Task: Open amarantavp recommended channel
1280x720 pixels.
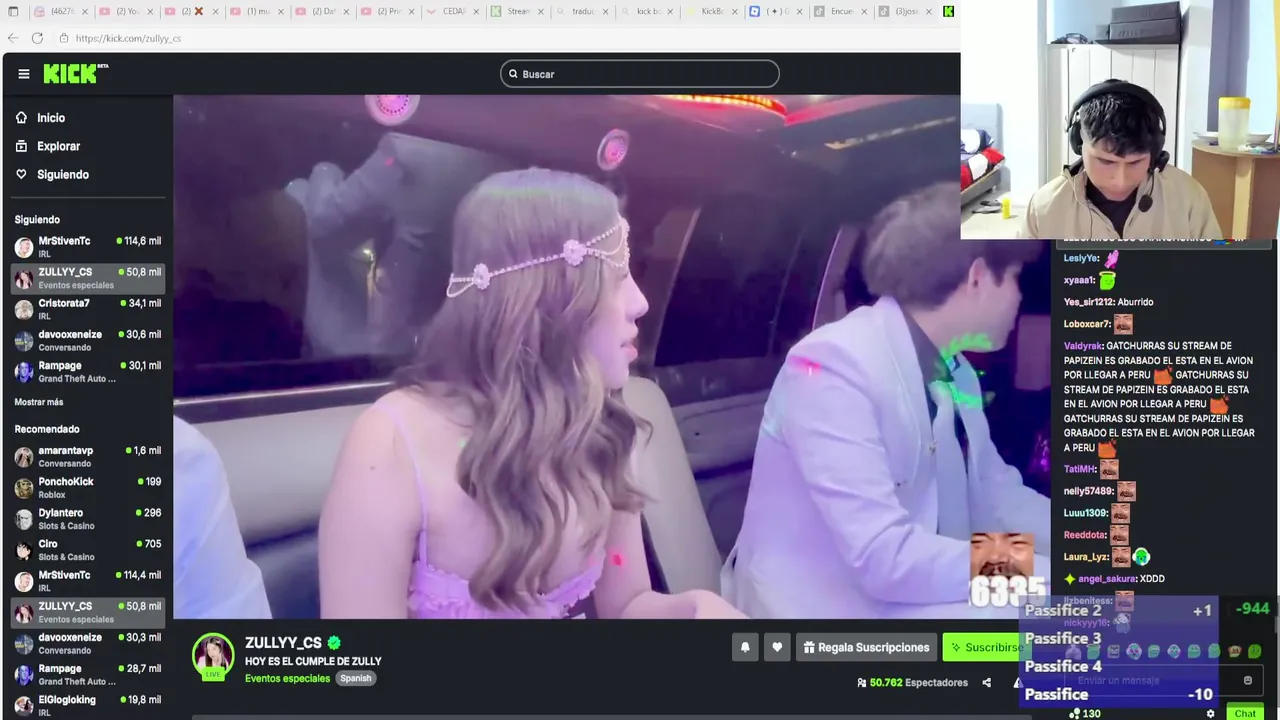Action: tap(88, 457)
